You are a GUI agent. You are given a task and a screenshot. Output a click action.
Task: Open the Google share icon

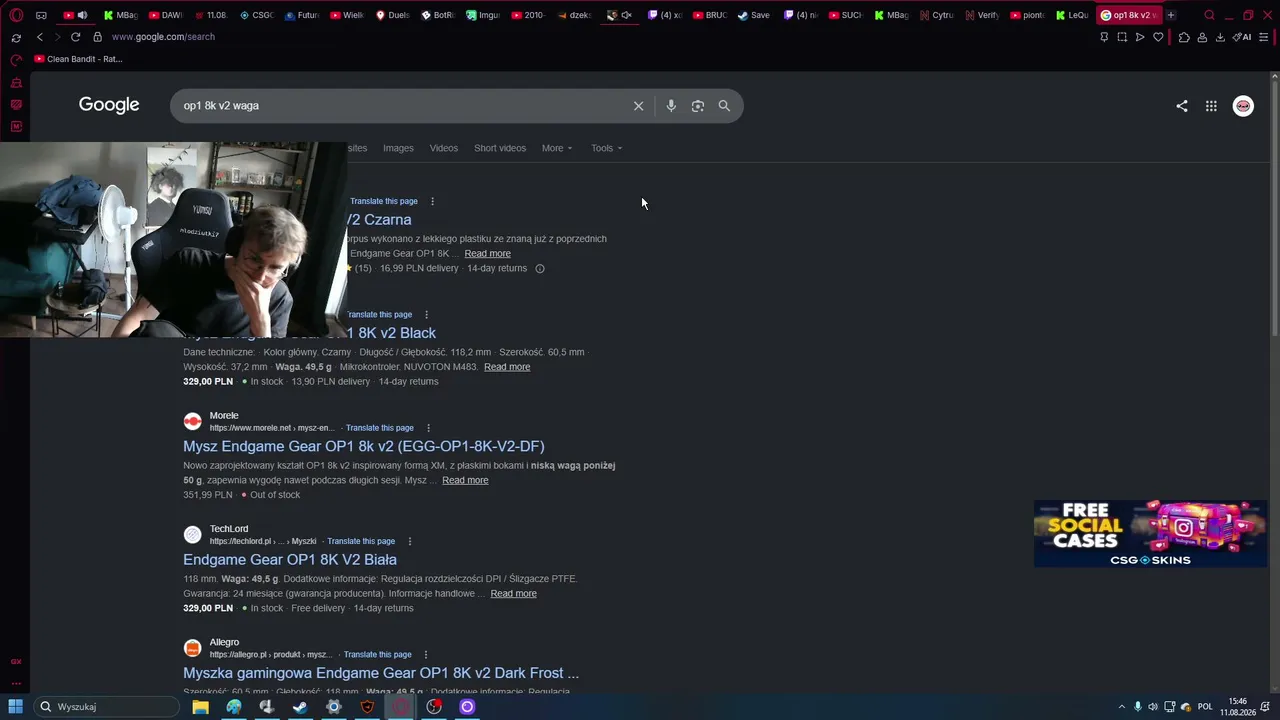1182,106
